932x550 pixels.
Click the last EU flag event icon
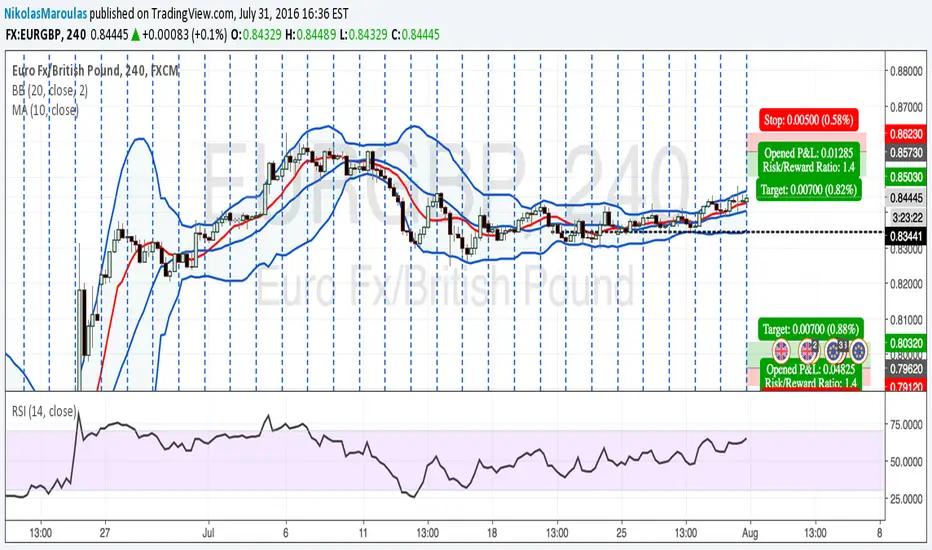click(858, 351)
